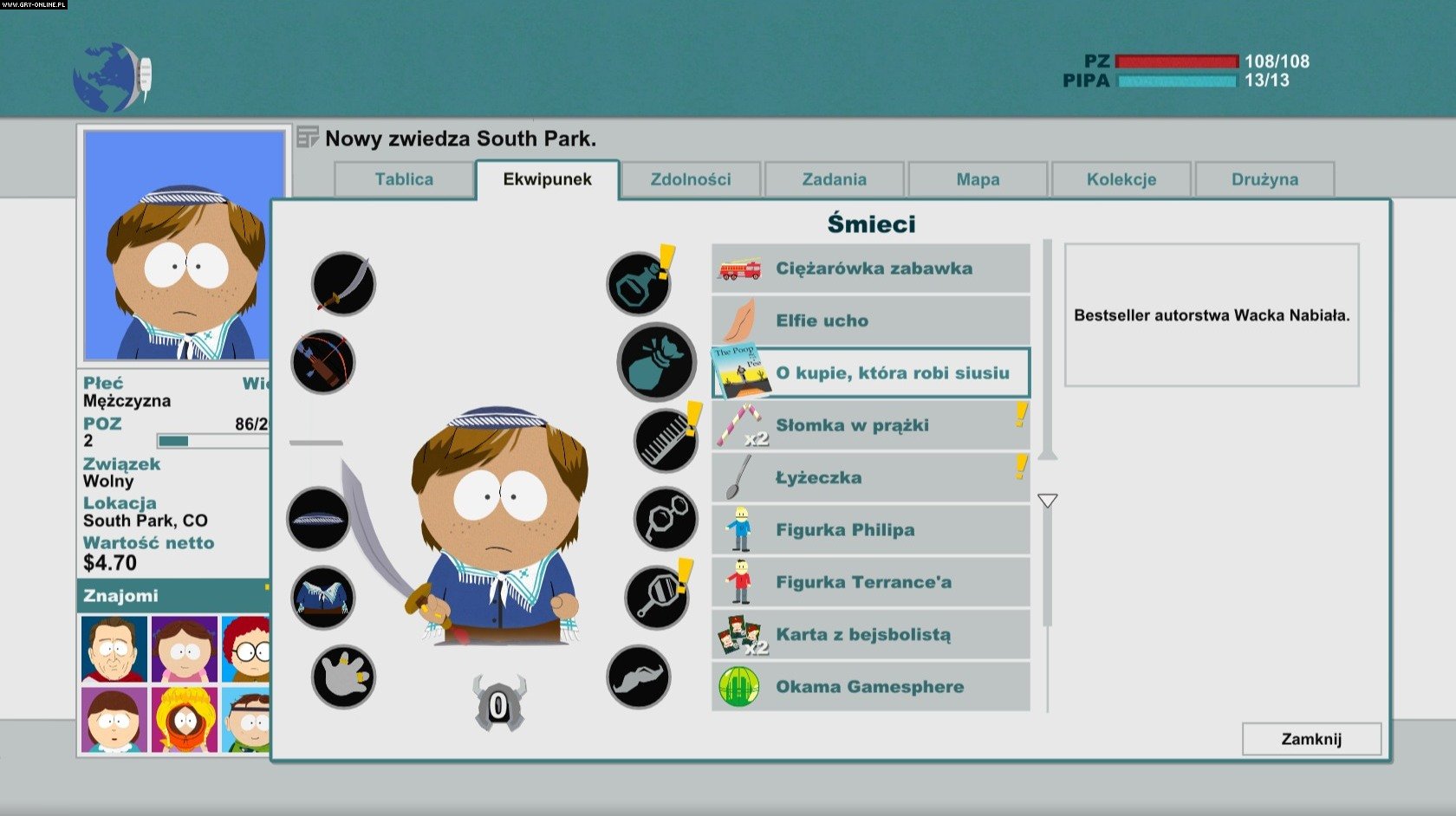The width and height of the screenshot is (1456, 816).
Task: Open the Zadania tab
Action: [834, 179]
